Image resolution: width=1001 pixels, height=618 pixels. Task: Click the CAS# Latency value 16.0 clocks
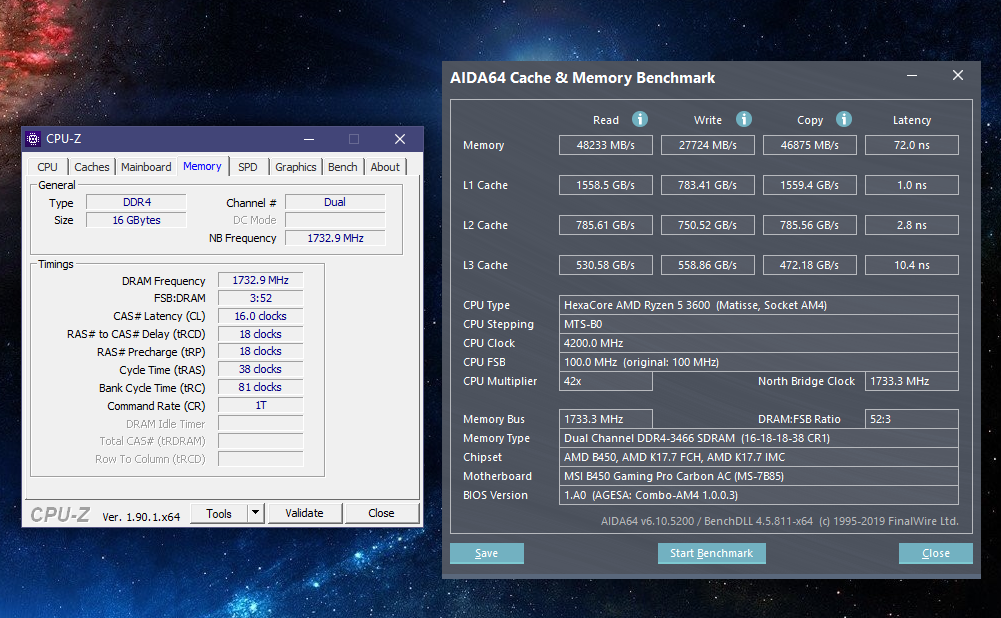pyautogui.click(x=260, y=316)
